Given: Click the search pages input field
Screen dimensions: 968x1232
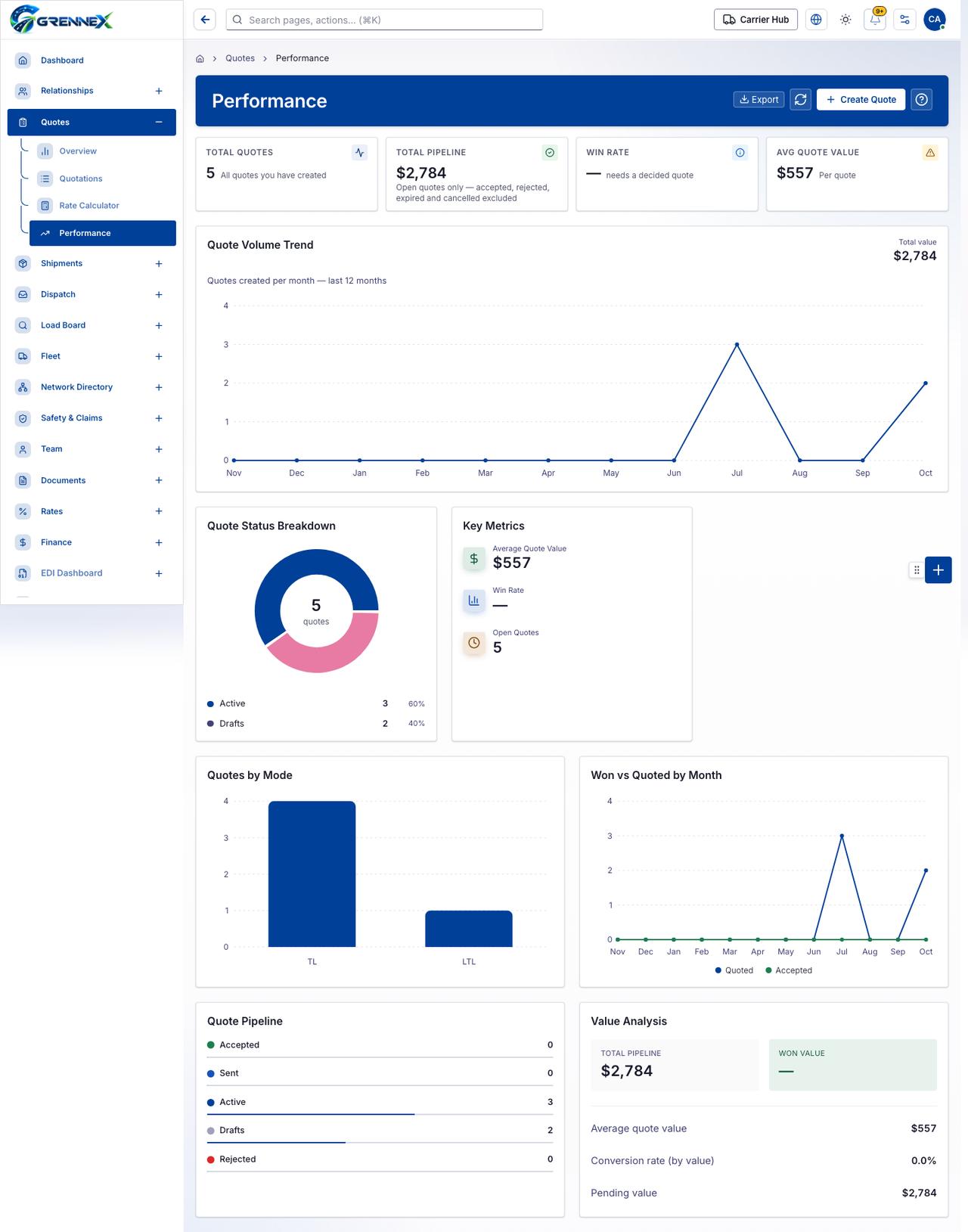Looking at the screenshot, I should pyautogui.click(x=384, y=20).
